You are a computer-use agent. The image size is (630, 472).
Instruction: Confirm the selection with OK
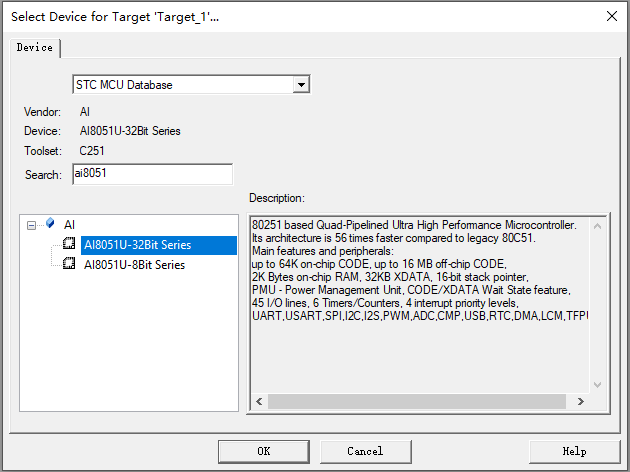pyautogui.click(x=264, y=452)
